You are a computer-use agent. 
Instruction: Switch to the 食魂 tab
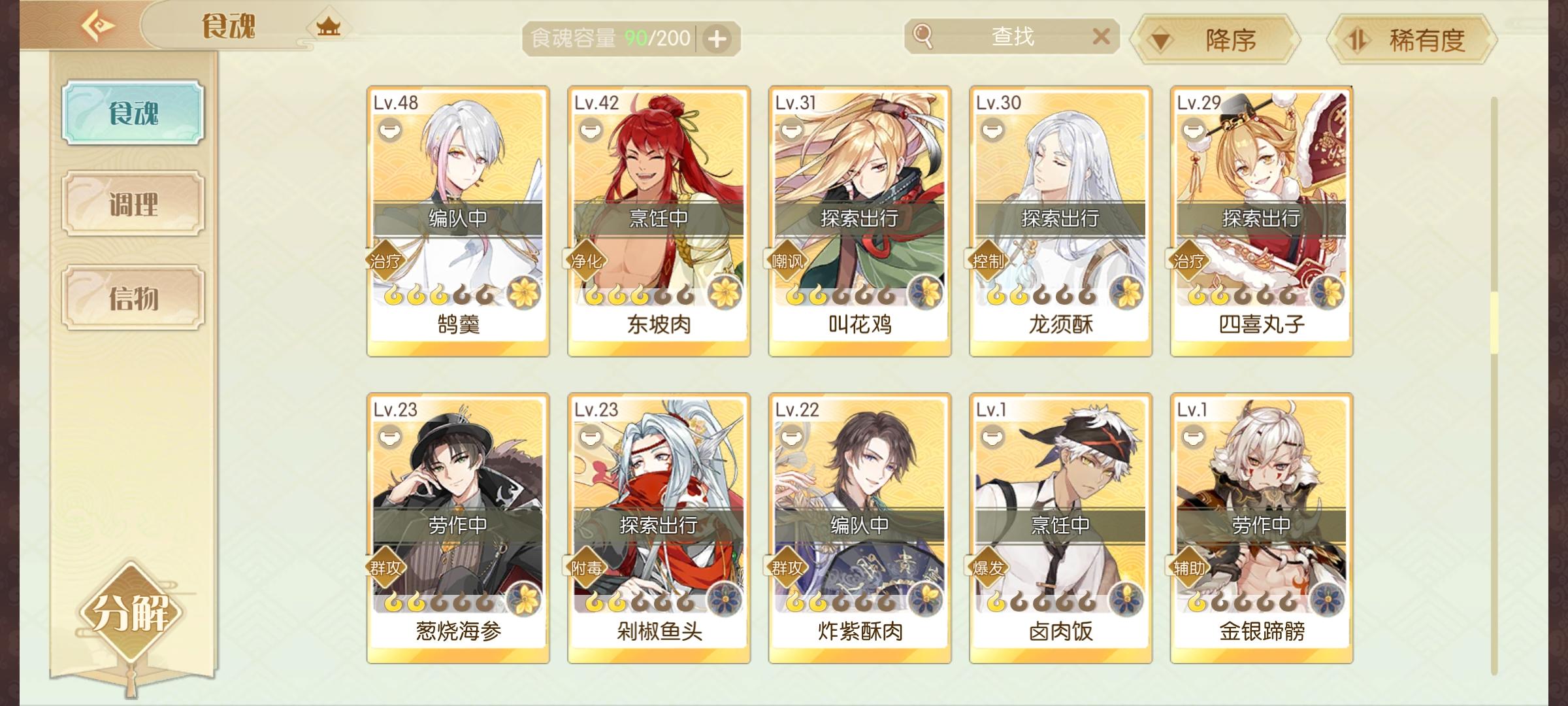point(133,112)
